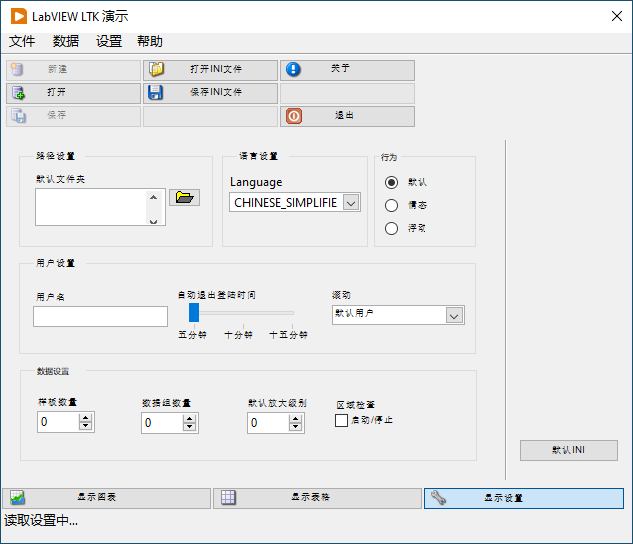Click the 保存 copy icon
633x544 pixels.
pos(18,116)
